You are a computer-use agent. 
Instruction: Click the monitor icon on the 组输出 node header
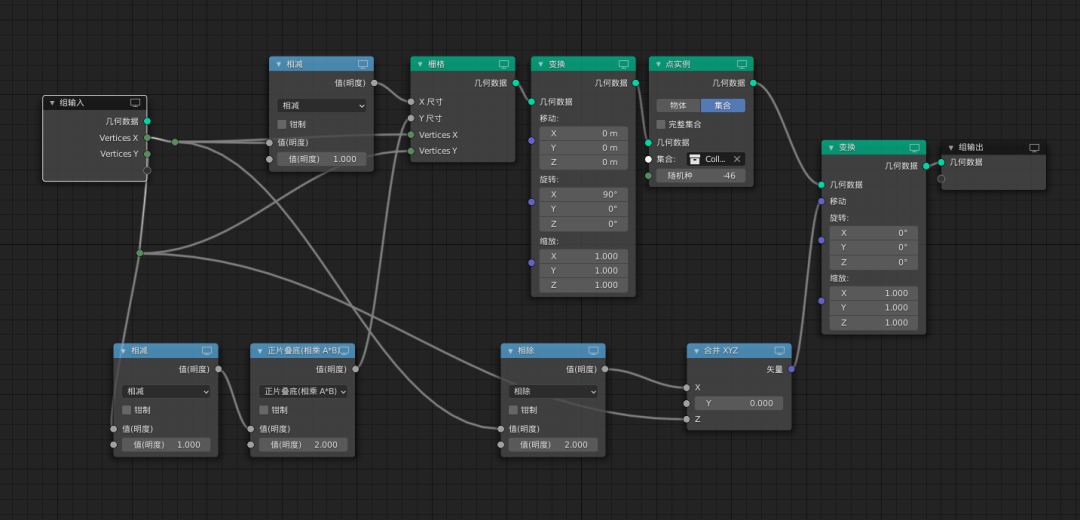[x=1034, y=147]
